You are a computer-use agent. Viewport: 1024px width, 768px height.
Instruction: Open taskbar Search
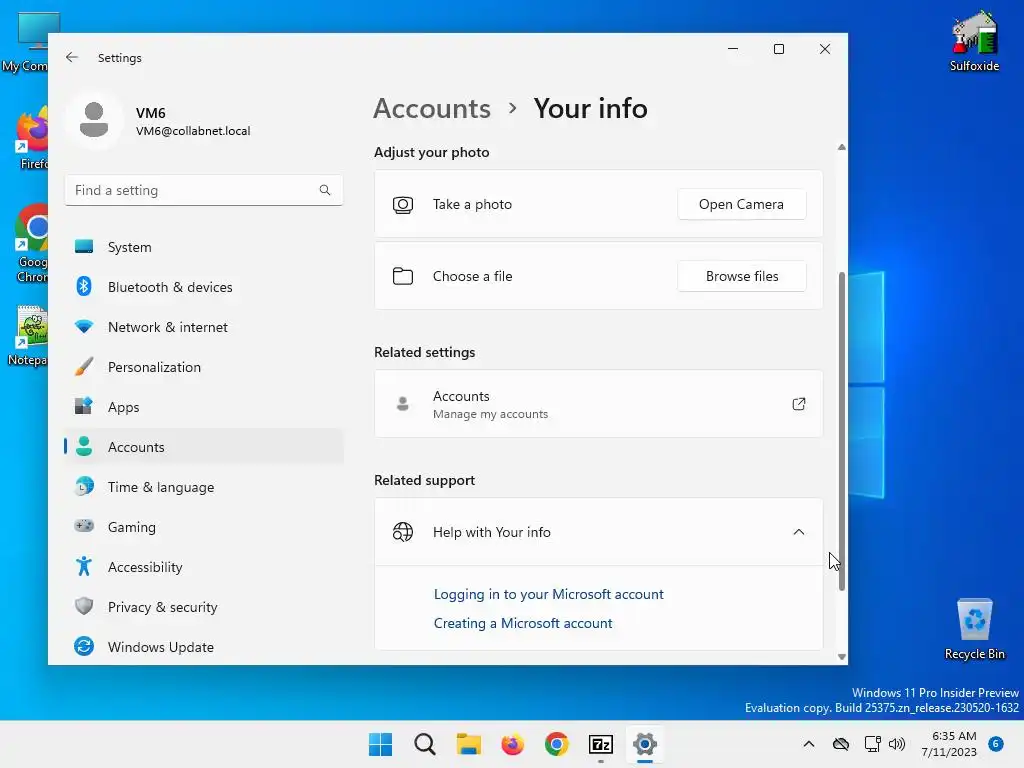424,744
